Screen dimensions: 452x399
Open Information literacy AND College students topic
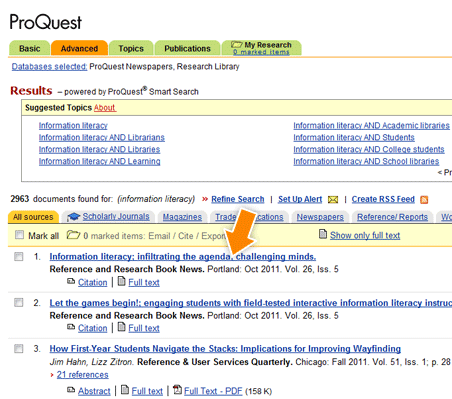tap(369, 150)
